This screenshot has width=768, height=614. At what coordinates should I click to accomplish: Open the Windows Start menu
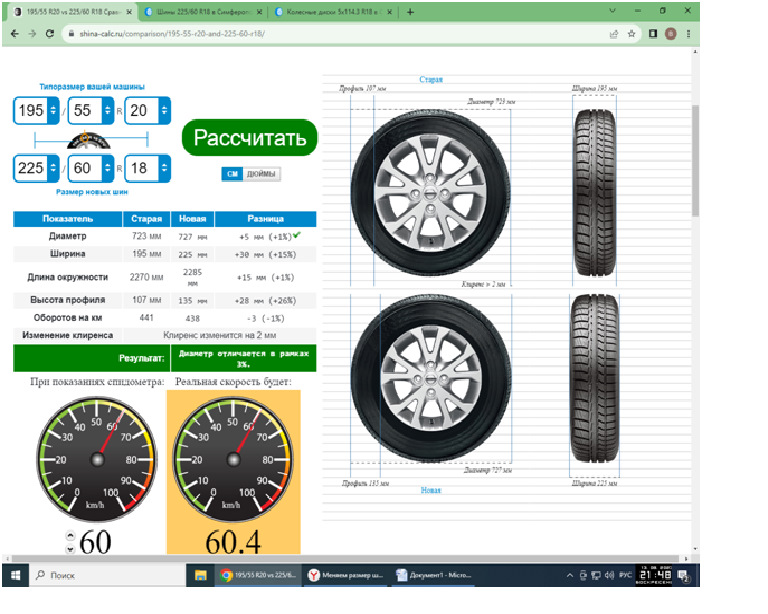(17, 575)
